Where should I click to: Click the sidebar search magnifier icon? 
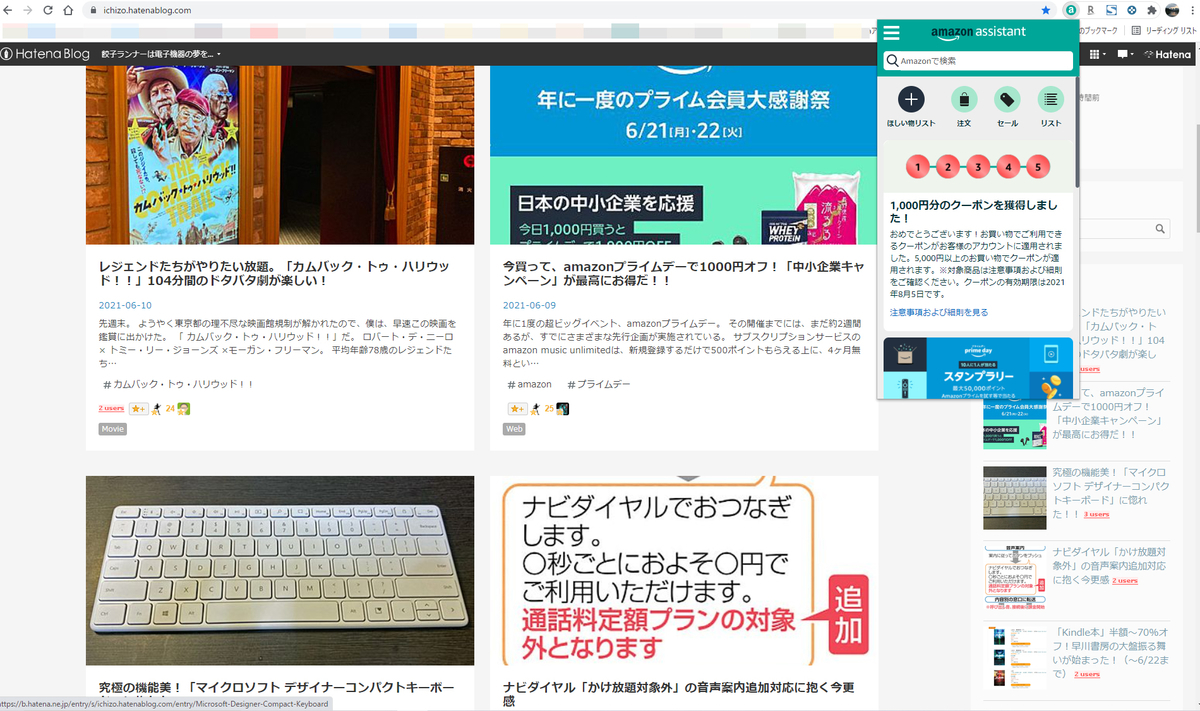1161,229
